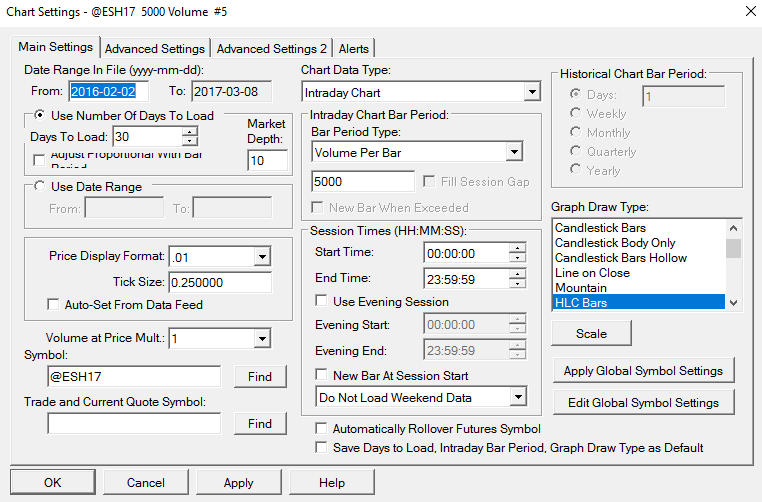
Task: Click the Tick Size input field
Action: coord(220,282)
